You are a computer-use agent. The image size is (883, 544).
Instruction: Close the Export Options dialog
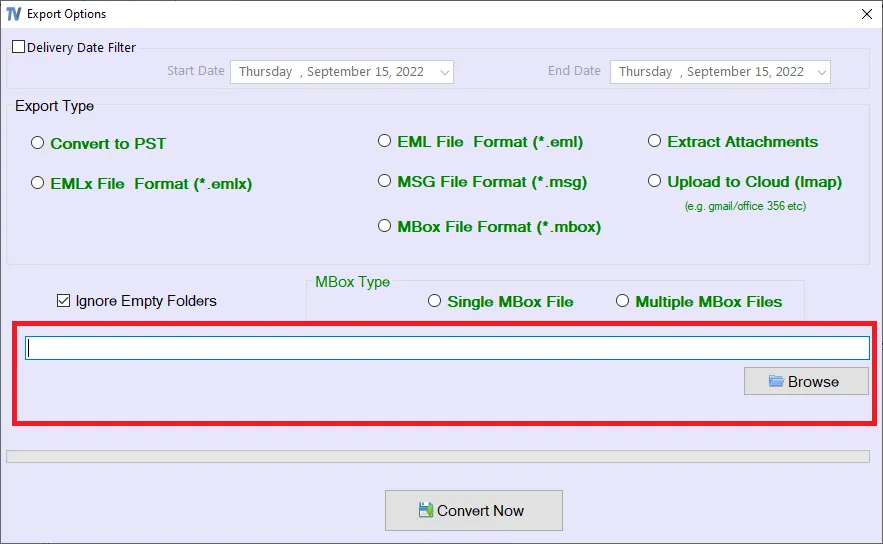pyautogui.click(x=866, y=14)
